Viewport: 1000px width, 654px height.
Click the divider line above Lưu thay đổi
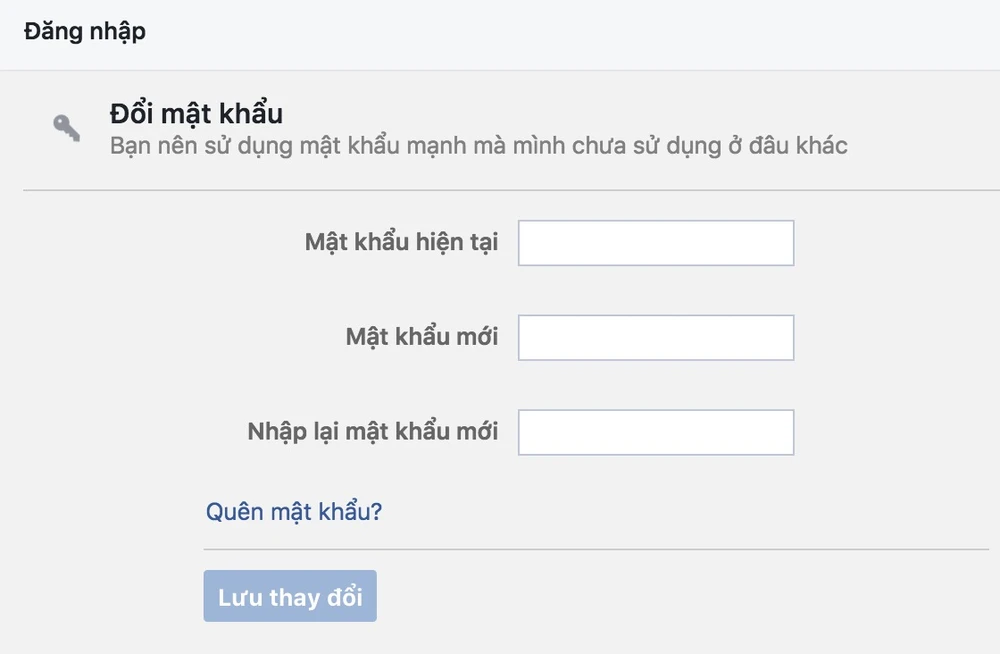coord(595,549)
